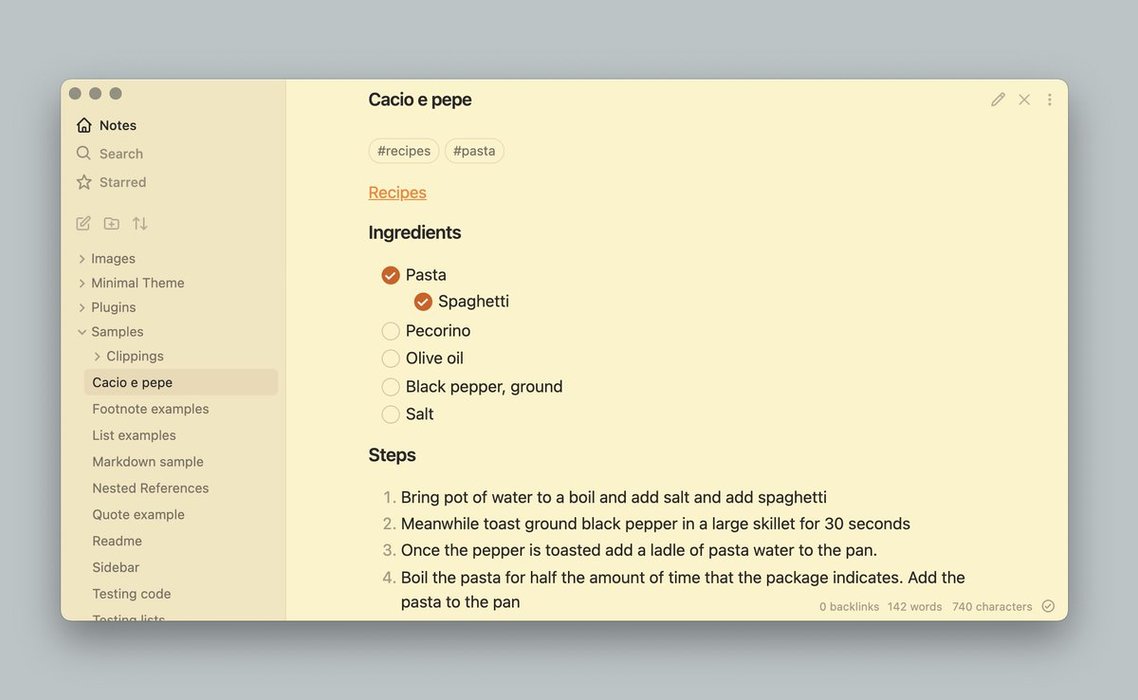Check off Salt ingredient

tap(391, 414)
